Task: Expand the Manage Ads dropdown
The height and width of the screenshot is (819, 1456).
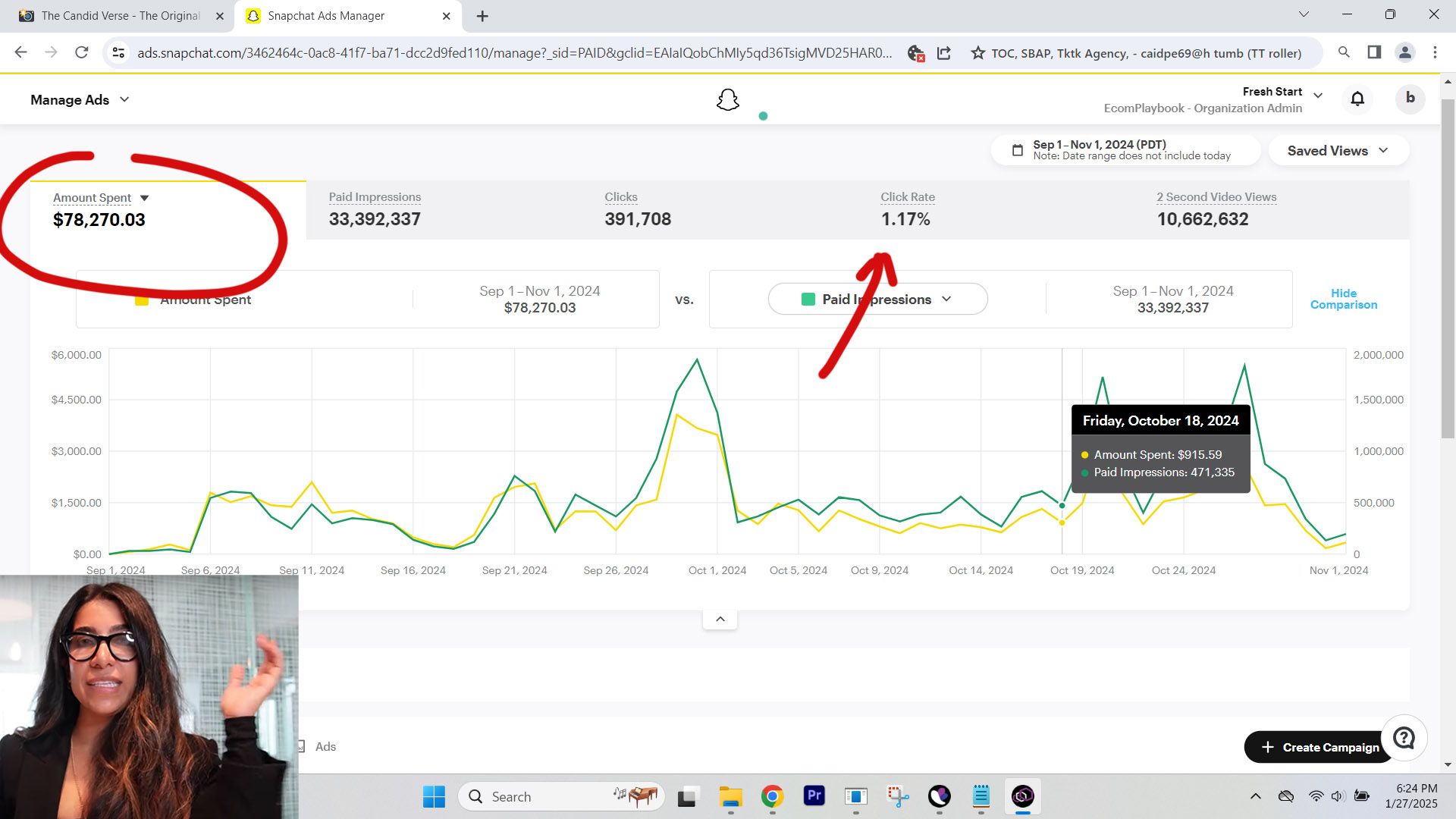Action: point(80,99)
